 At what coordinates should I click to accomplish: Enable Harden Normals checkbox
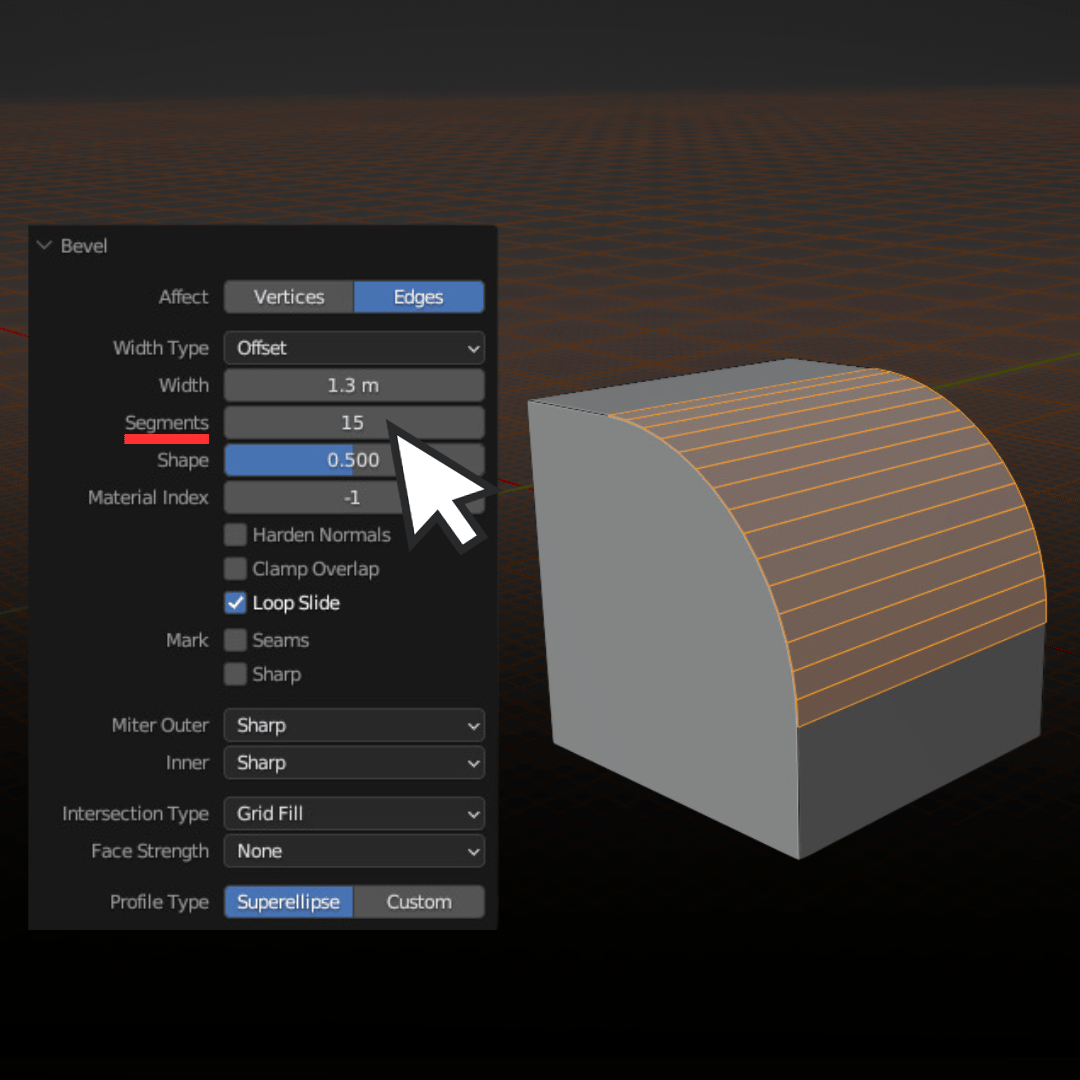(236, 534)
